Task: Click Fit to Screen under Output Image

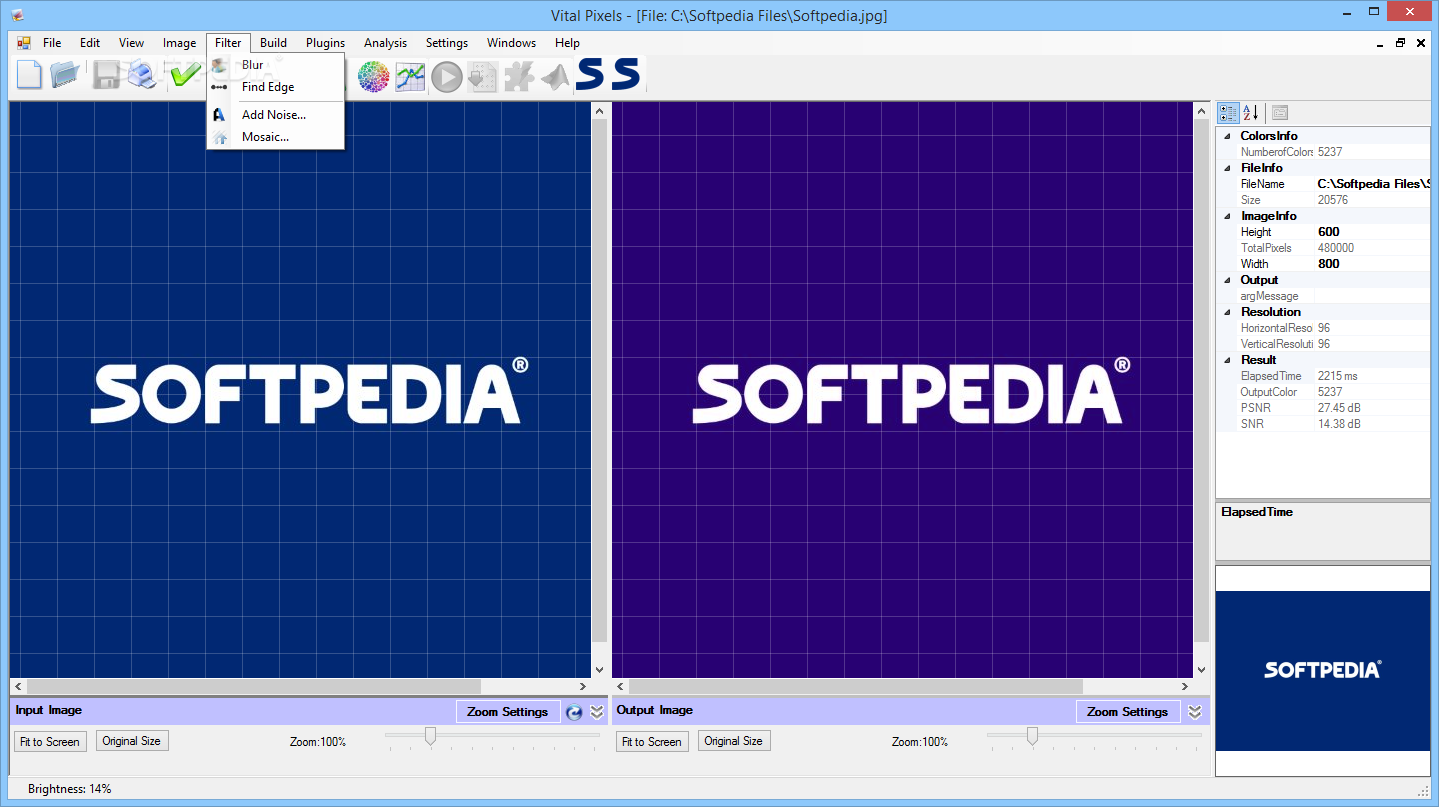Action: pos(651,741)
